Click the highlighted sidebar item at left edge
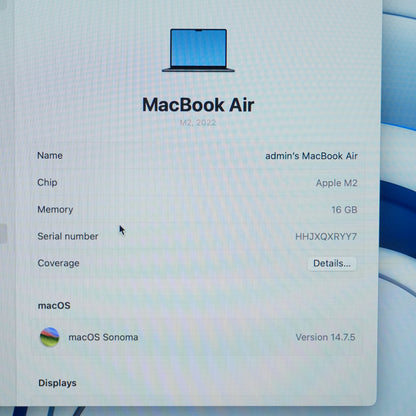416x416 pixels. 3,233
